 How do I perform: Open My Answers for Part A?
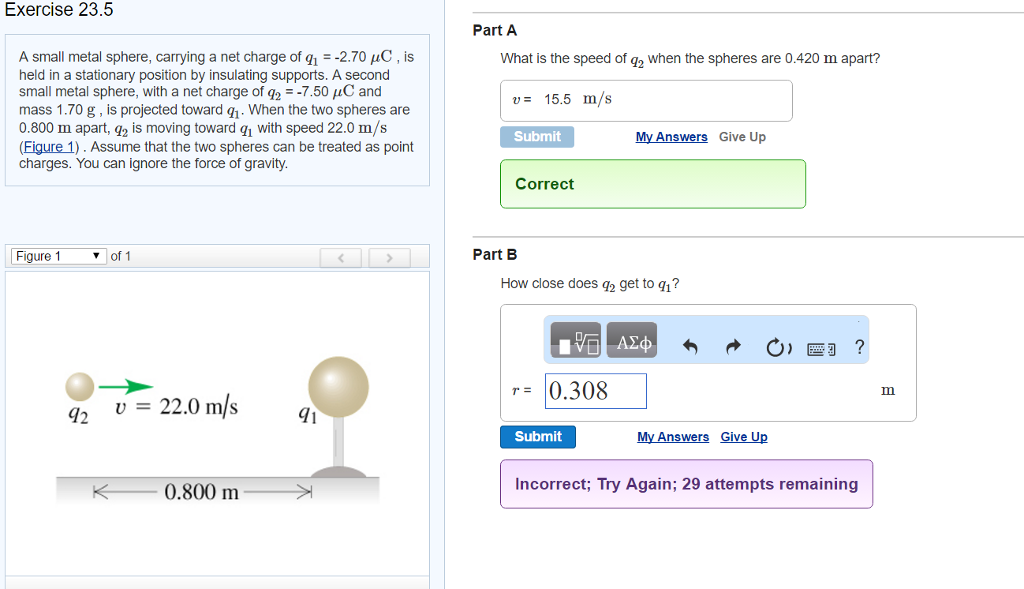pos(670,136)
